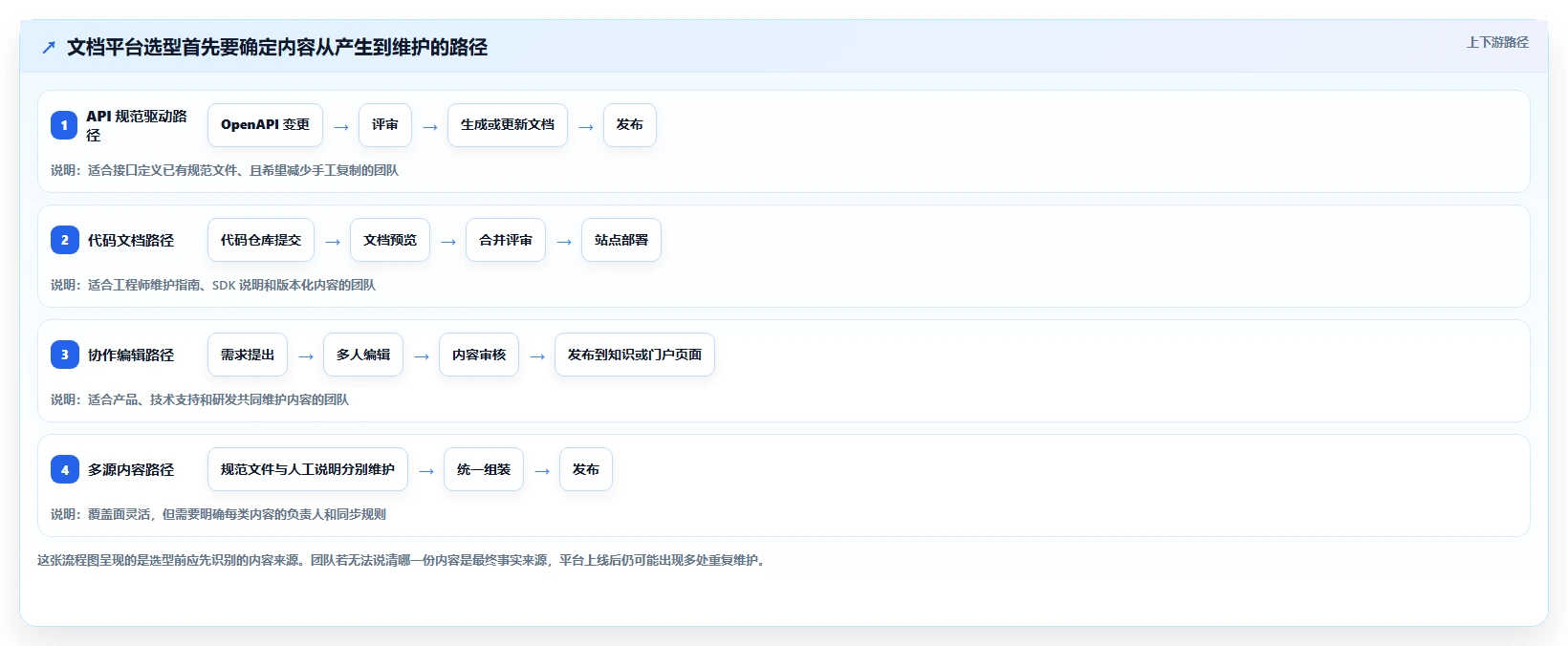Viewport: 1568px width, 646px height.
Task: Click the API 规范驱动路径 row title
Action: 137,125
